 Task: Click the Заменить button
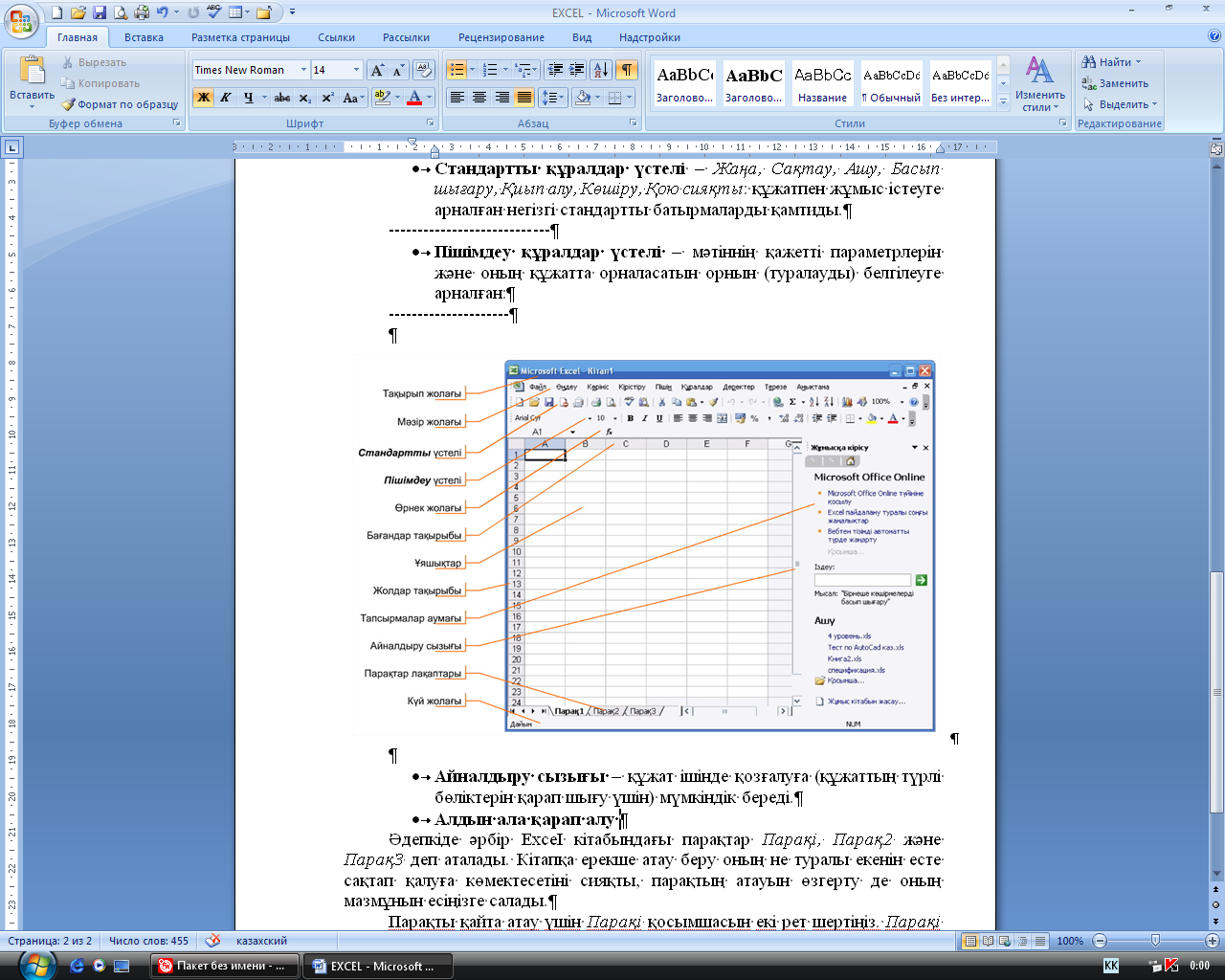[1115, 83]
